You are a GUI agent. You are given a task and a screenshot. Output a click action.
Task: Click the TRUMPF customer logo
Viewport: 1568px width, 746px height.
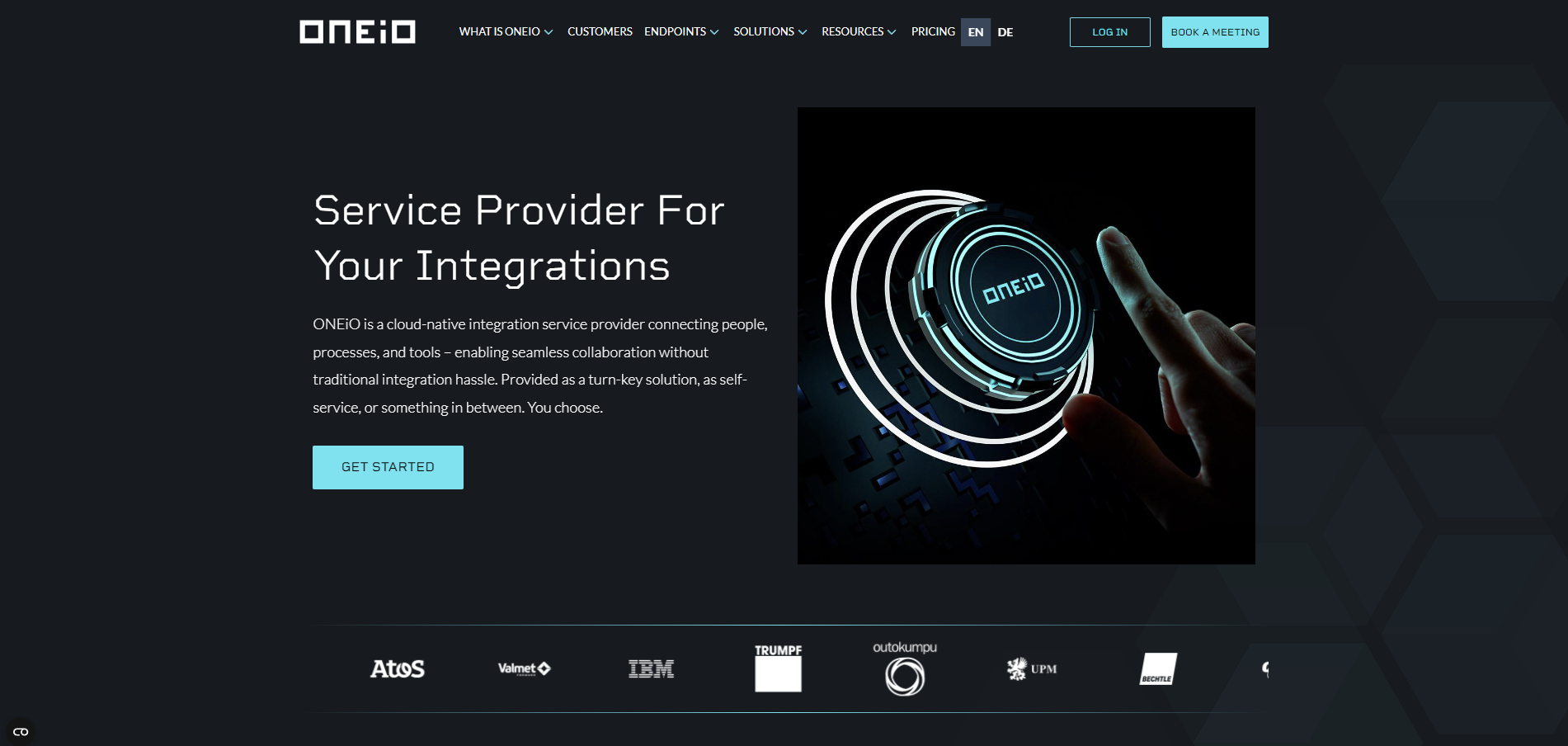click(778, 668)
